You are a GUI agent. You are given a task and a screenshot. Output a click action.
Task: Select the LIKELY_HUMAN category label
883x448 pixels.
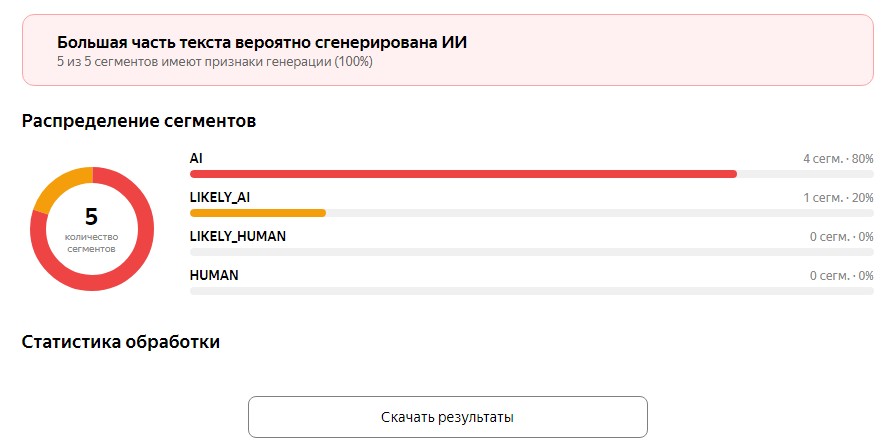tap(238, 236)
